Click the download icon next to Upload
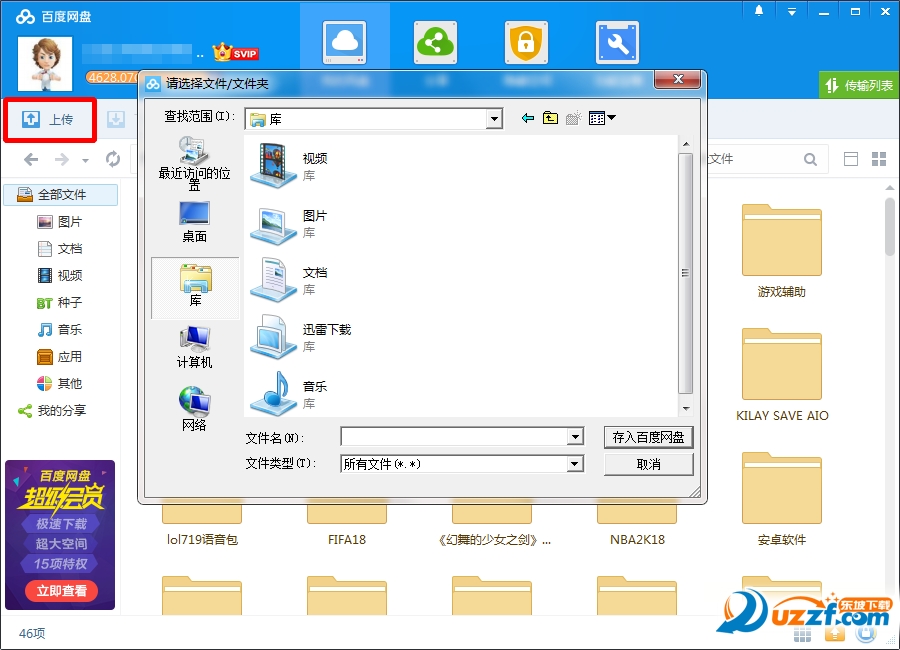Screen dimensions: 900x650 (x=116, y=119)
